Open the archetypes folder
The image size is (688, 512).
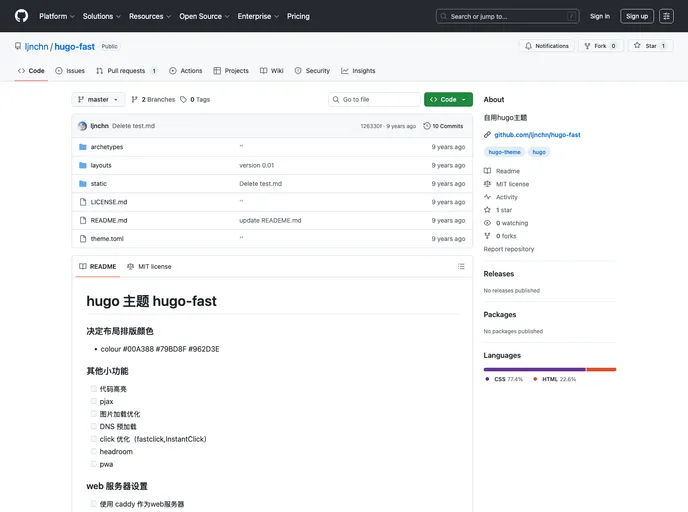[x=107, y=147]
